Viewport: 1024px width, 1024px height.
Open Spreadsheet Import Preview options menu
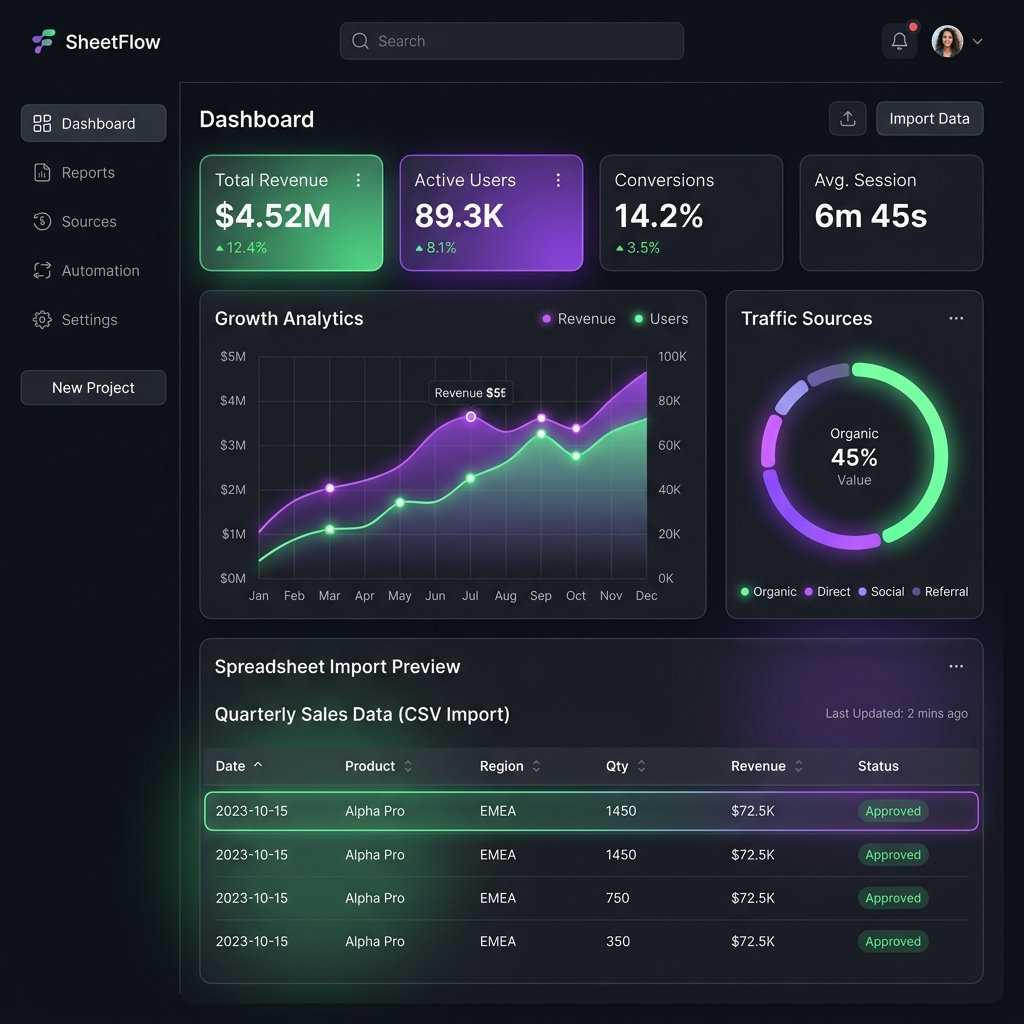coord(955,666)
